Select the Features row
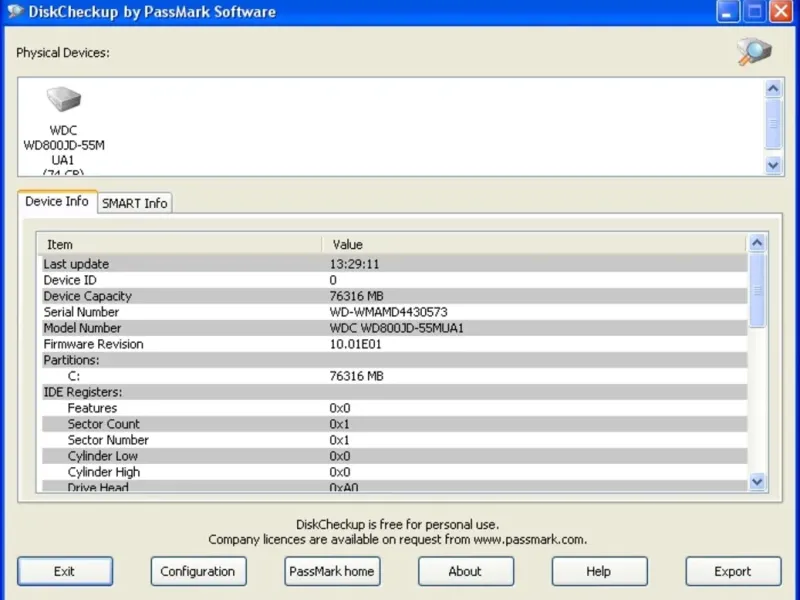The height and width of the screenshot is (600, 800). pos(394,408)
